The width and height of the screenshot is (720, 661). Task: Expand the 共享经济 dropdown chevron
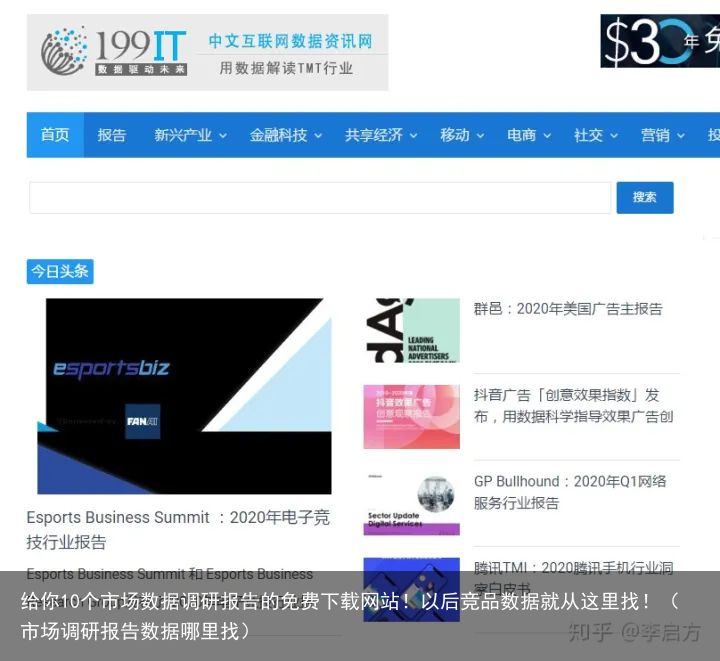point(413,136)
